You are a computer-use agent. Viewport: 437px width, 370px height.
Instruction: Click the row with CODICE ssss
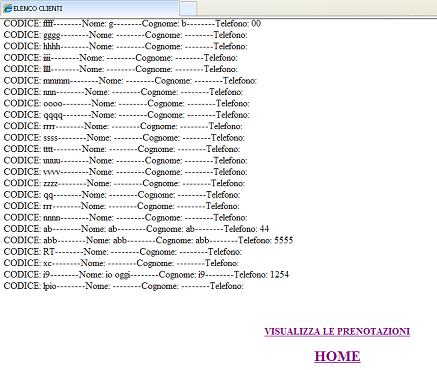(x=124, y=138)
